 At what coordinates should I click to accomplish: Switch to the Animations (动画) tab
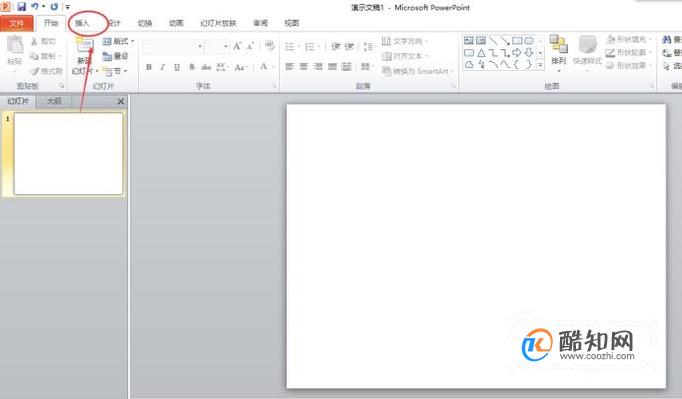tap(176, 23)
